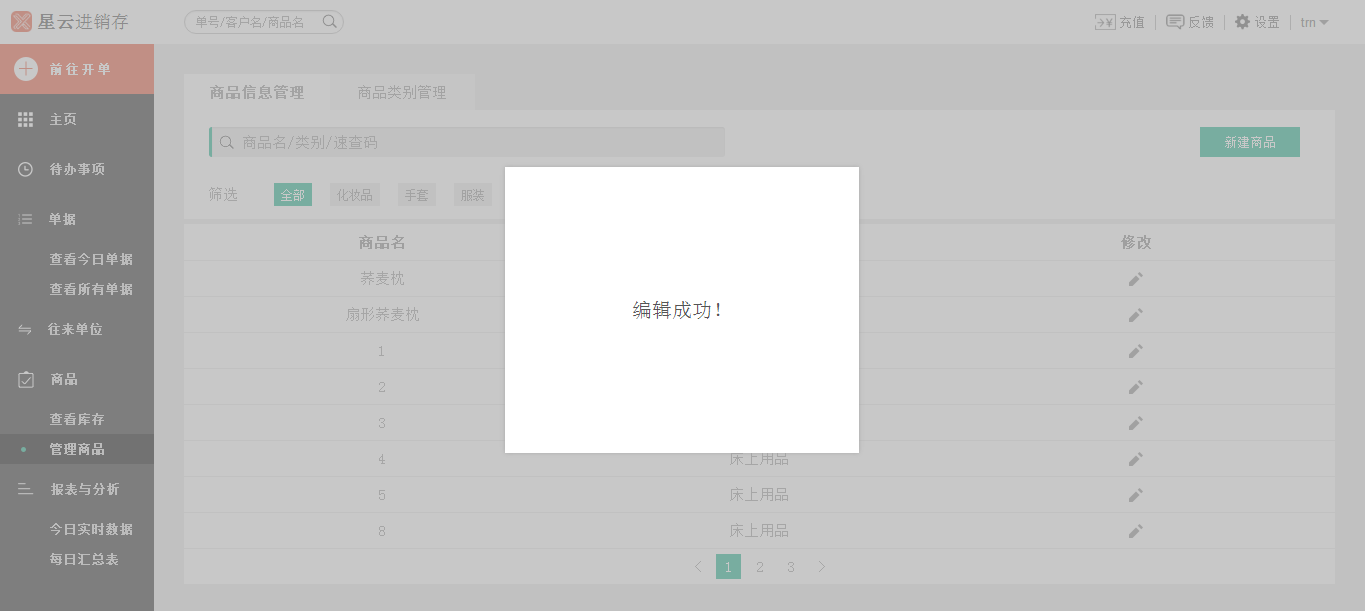The width and height of the screenshot is (1365, 611).
Task: Open the 充值 recharge icon
Action: tap(1105, 22)
